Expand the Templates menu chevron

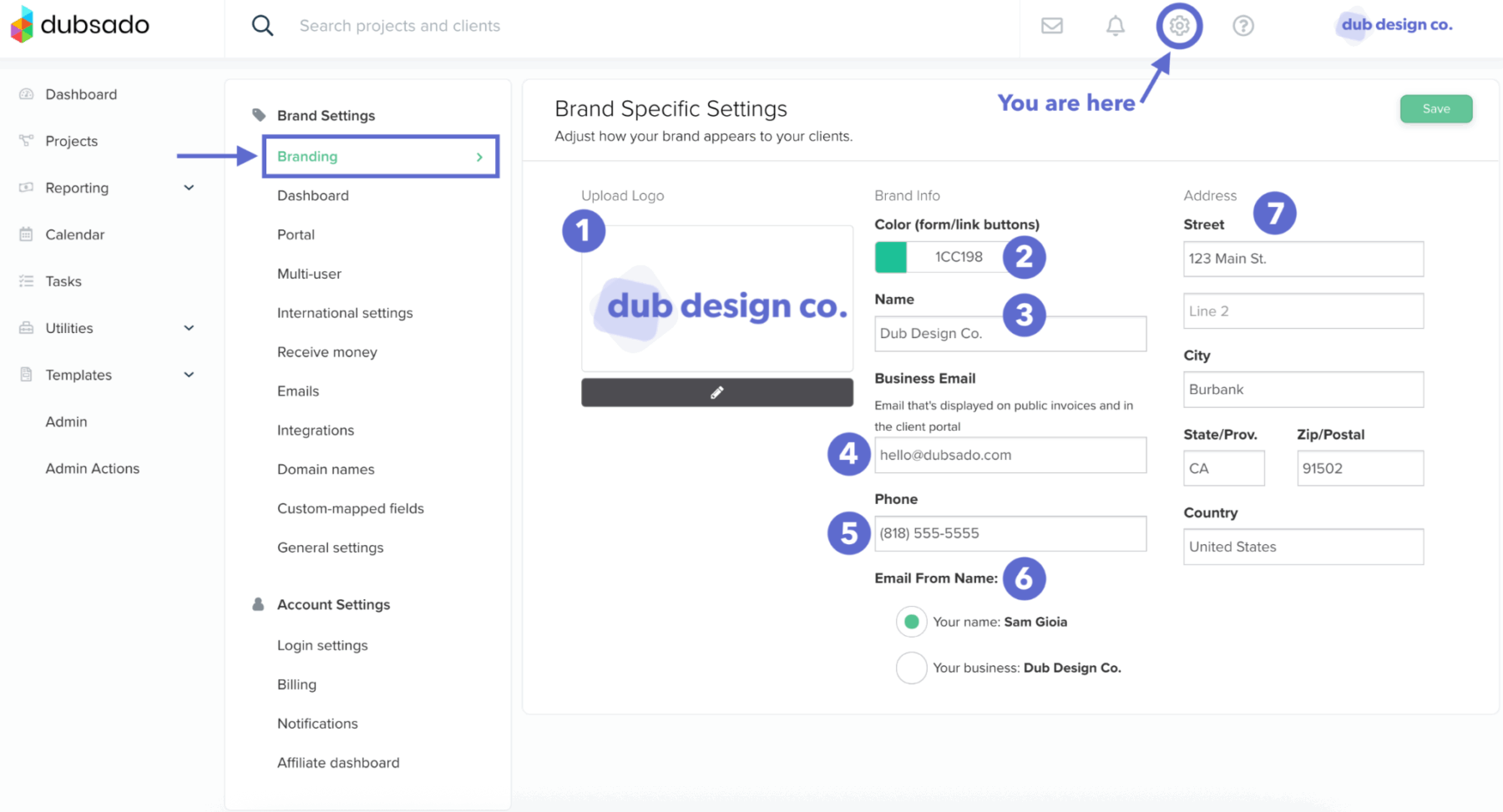[x=189, y=375]
